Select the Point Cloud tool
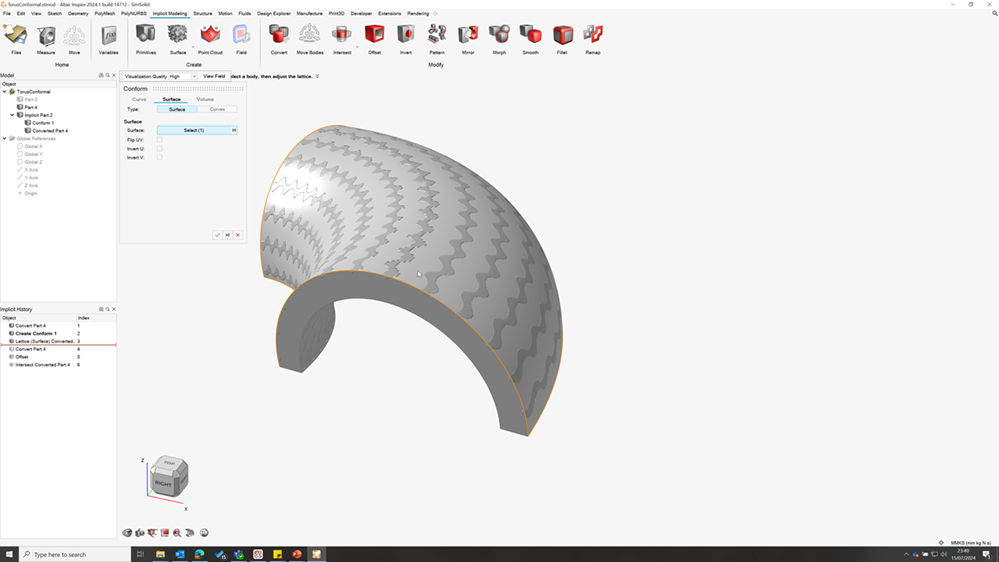The image size is (999, 562). (210, 36)
